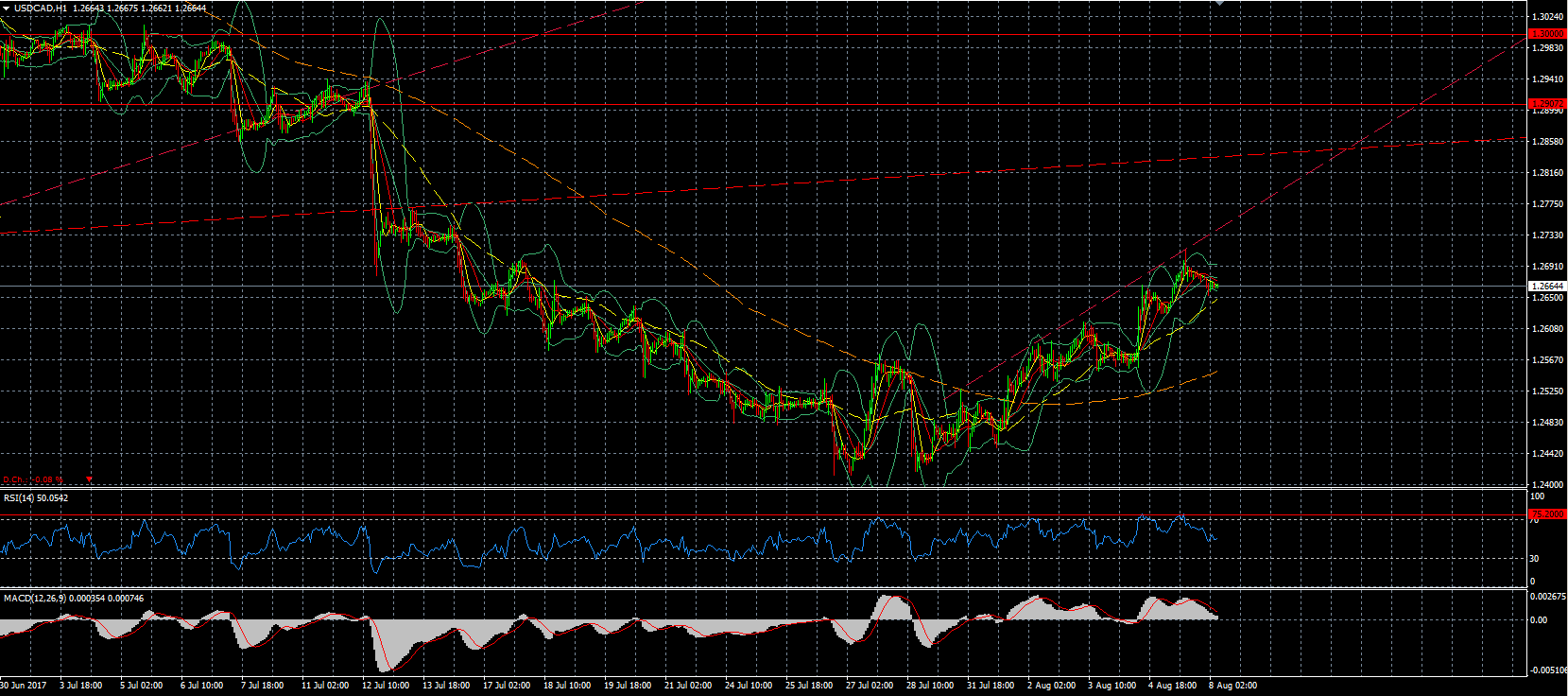The height and width of the screenshot is (696, 1568).
Task: Click the 1.26910 price scale value
Action: [x=1547, y=267]
